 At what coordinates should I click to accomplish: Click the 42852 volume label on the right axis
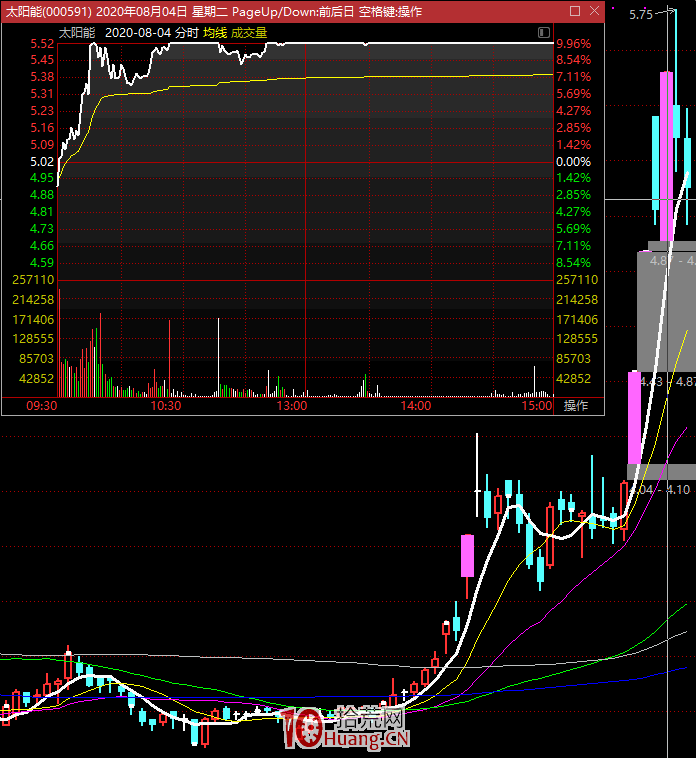coord(574,379)
